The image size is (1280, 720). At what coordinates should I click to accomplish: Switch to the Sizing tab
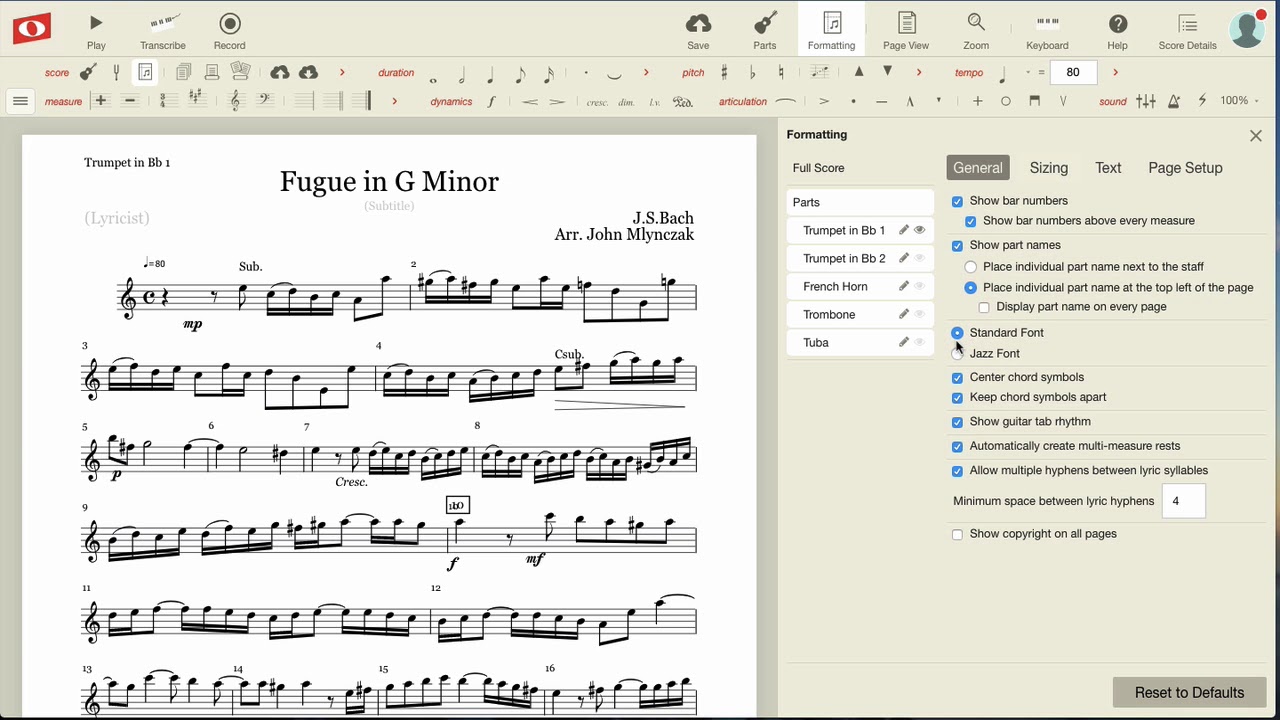(1049, 168)
